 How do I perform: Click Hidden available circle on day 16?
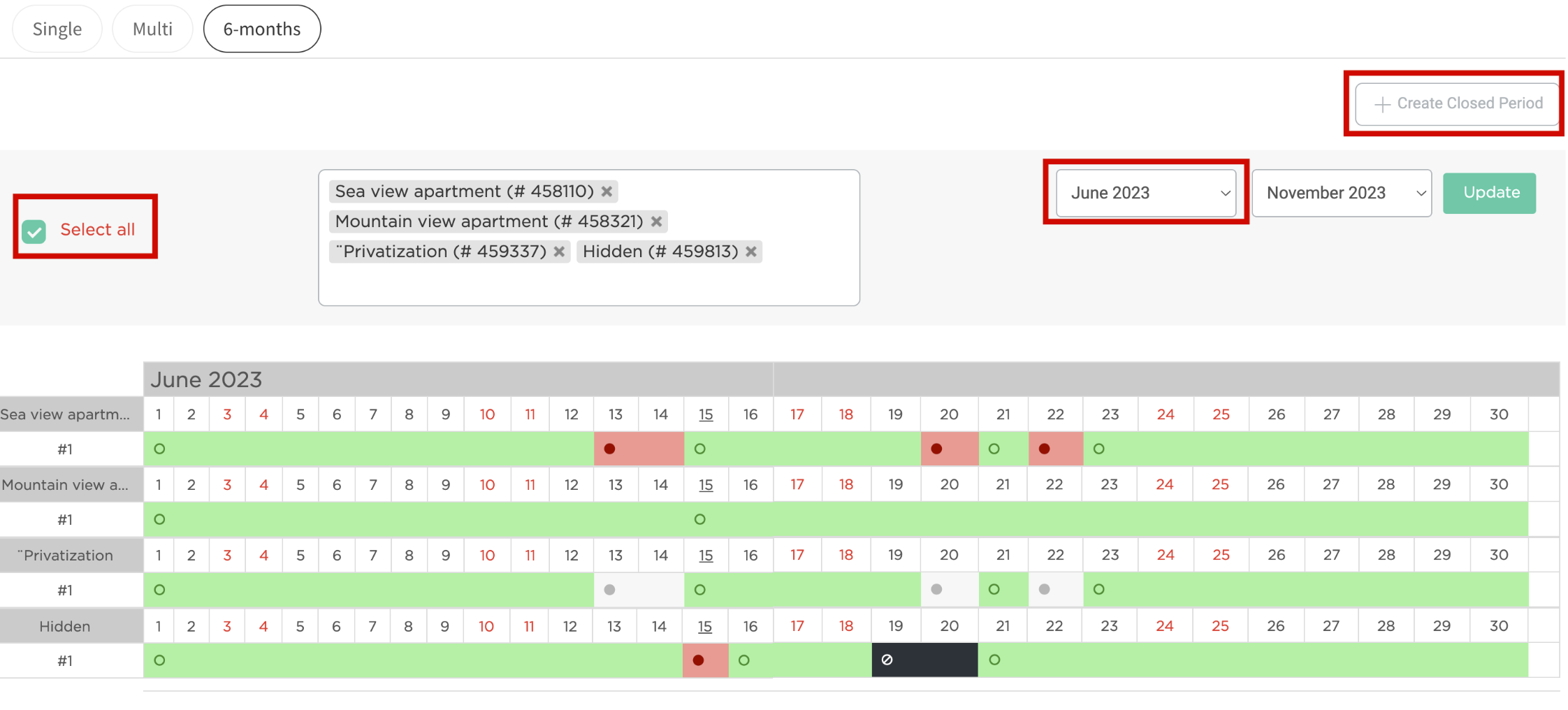tap(743, 660)
